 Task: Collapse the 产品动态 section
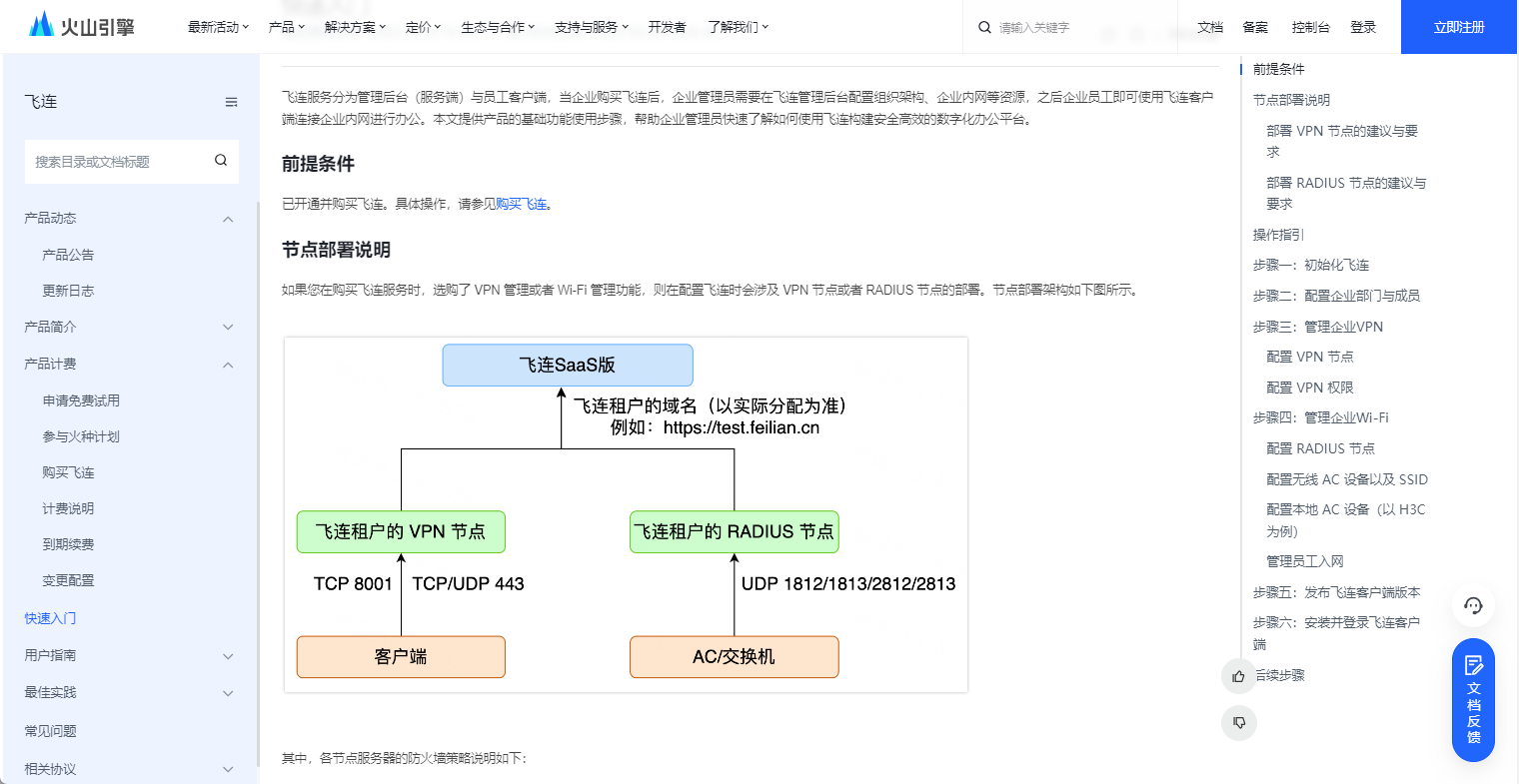click(x=130, y=218)
